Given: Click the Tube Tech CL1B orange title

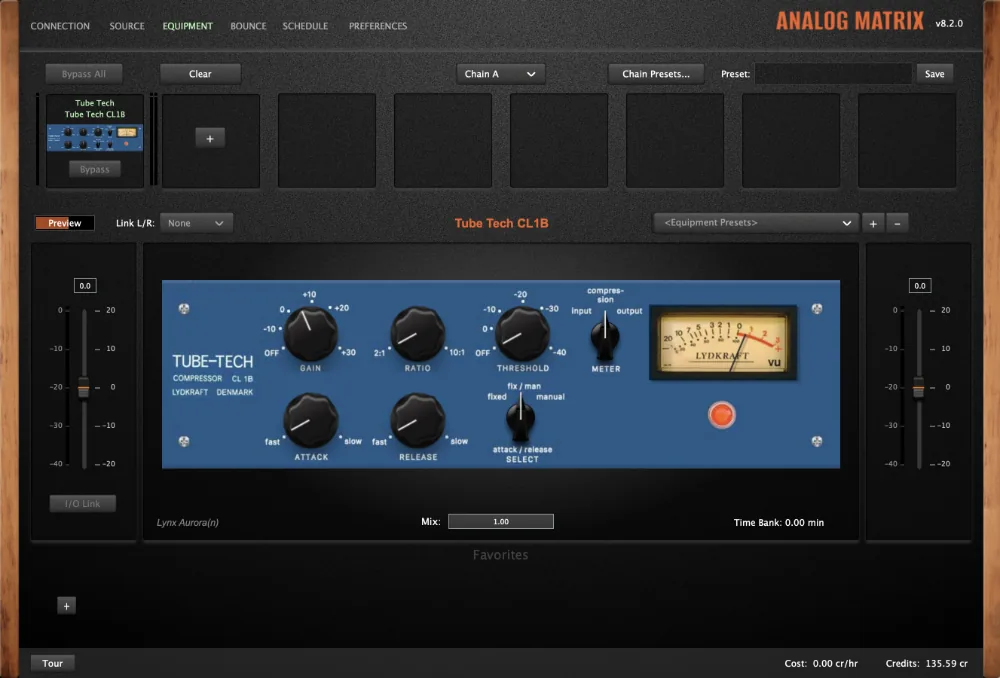Looking at the screenshot, I should click(x=501, y=223).
